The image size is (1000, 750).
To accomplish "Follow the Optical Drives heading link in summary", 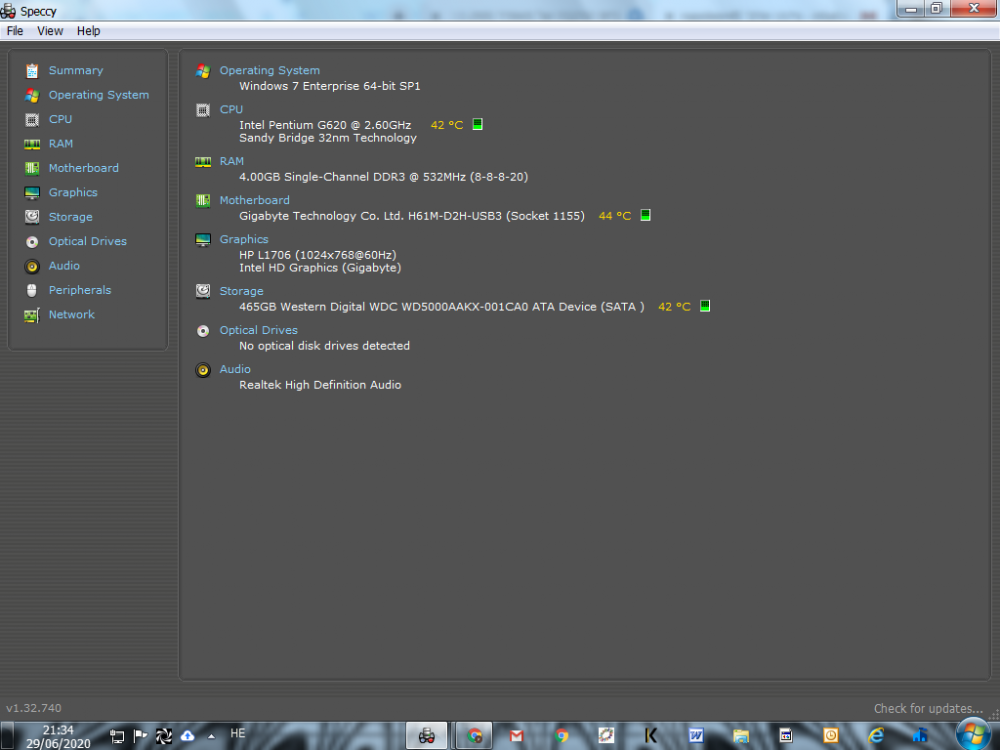I will click(258, 330).
